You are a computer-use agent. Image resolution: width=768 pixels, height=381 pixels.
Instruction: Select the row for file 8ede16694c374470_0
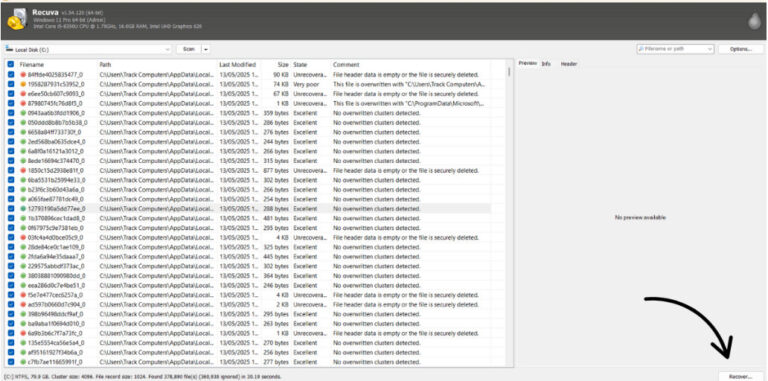[248, 161]
